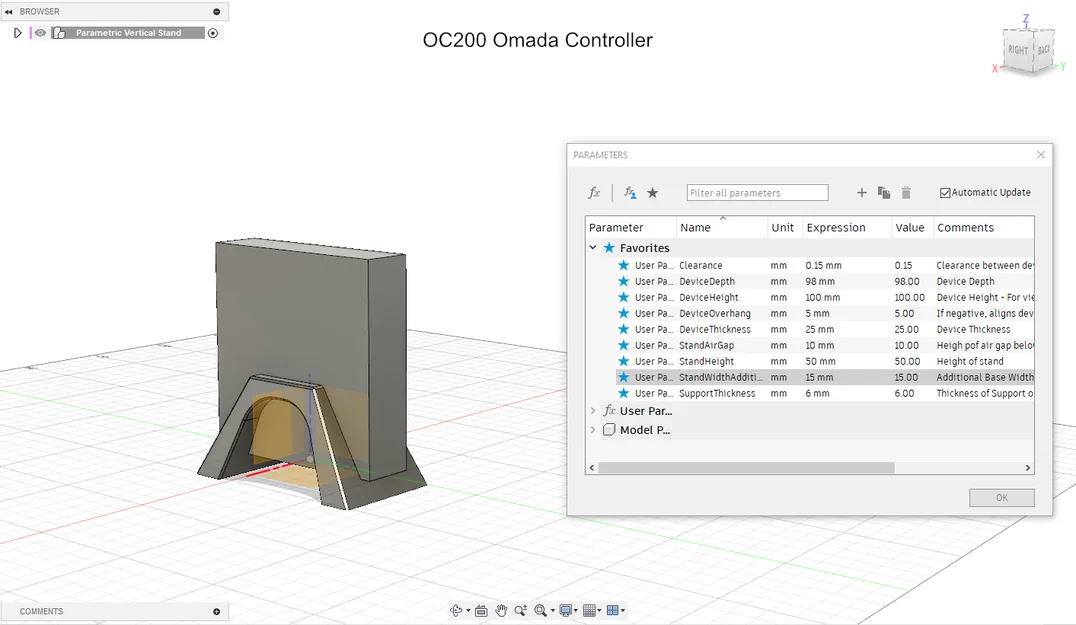Toggle visibility of Parametric Vertical Stand component
The image size is (1076, 625).
[38, 32]
